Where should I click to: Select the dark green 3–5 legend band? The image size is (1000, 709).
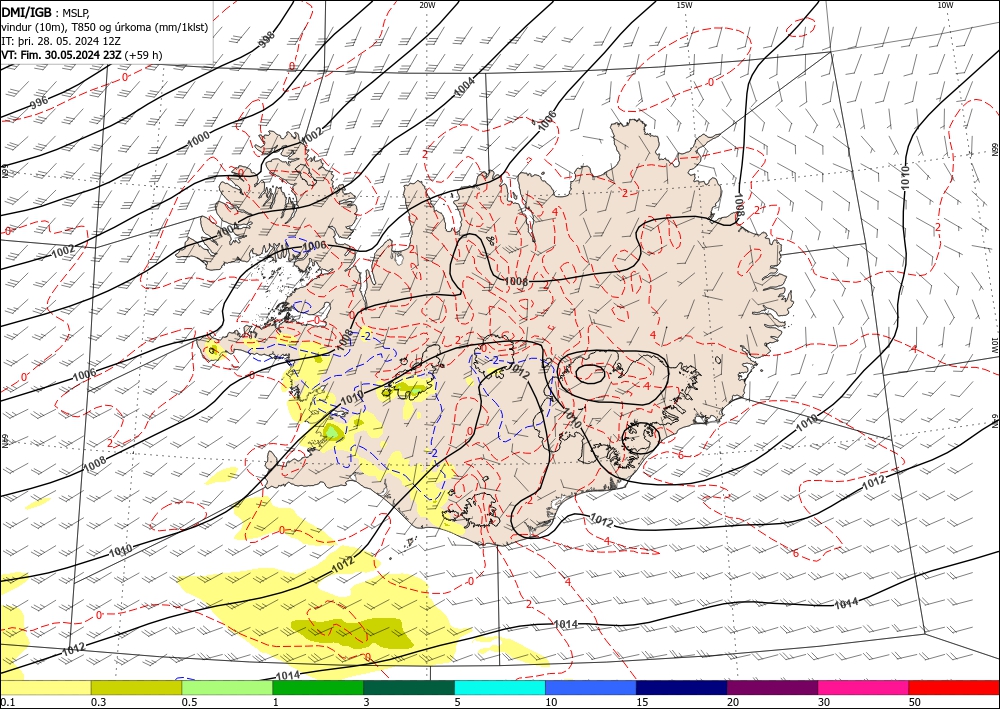[x=409, y=687]
